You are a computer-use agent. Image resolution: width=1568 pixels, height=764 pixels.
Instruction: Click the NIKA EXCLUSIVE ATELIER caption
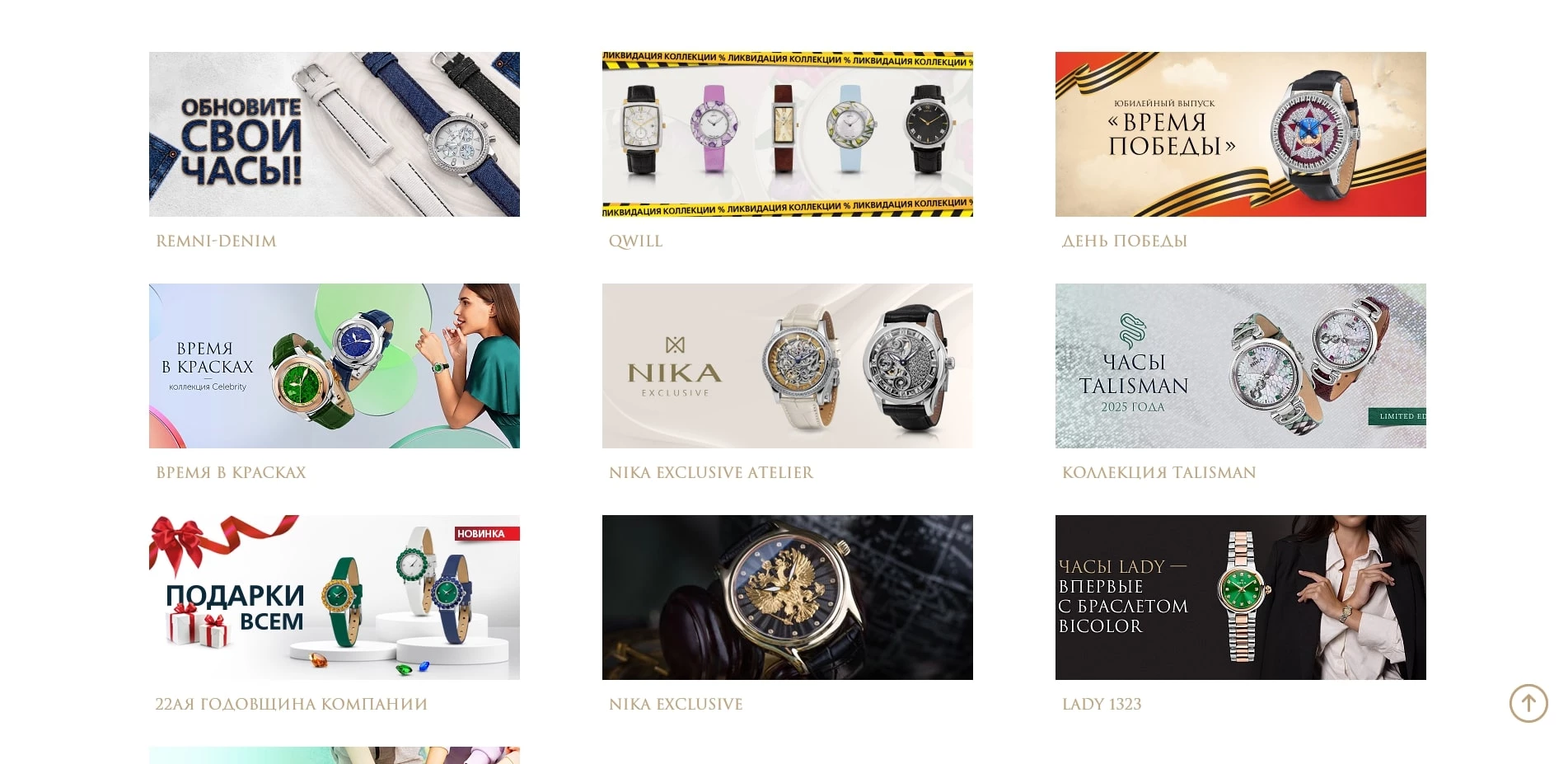pyautogui.click(x=711, y=472)
